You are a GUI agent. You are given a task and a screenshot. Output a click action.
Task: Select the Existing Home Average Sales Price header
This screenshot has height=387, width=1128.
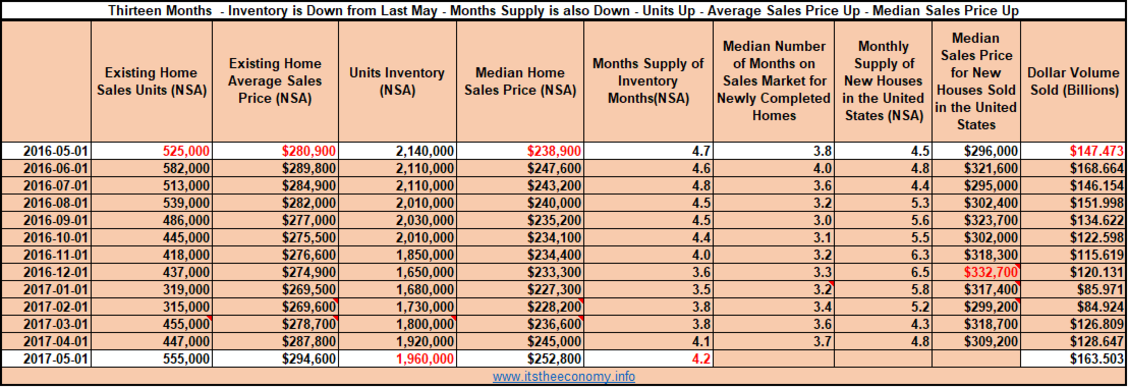(x=275, y=81)
